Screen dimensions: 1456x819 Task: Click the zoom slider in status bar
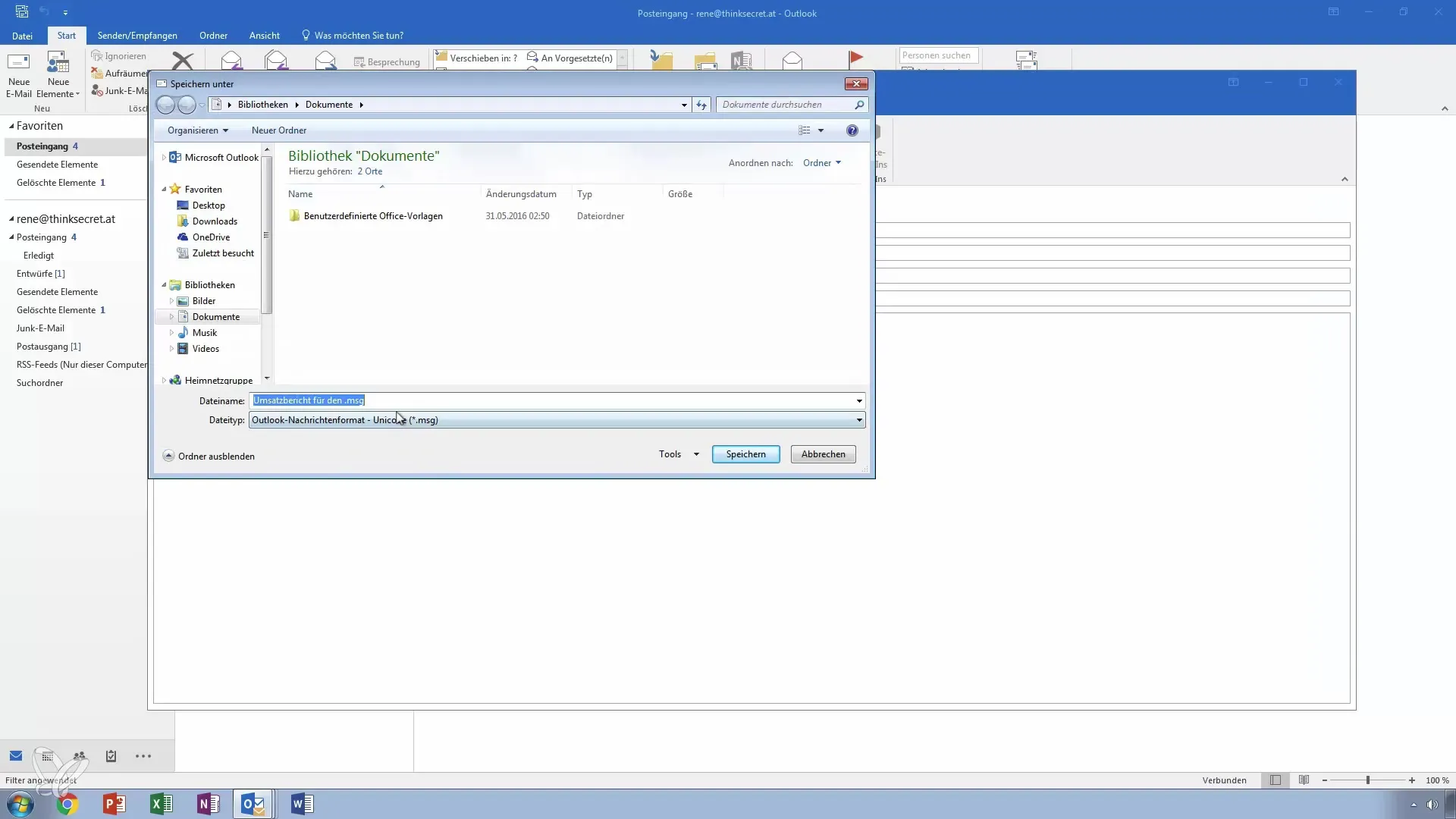click(1368, 780)
